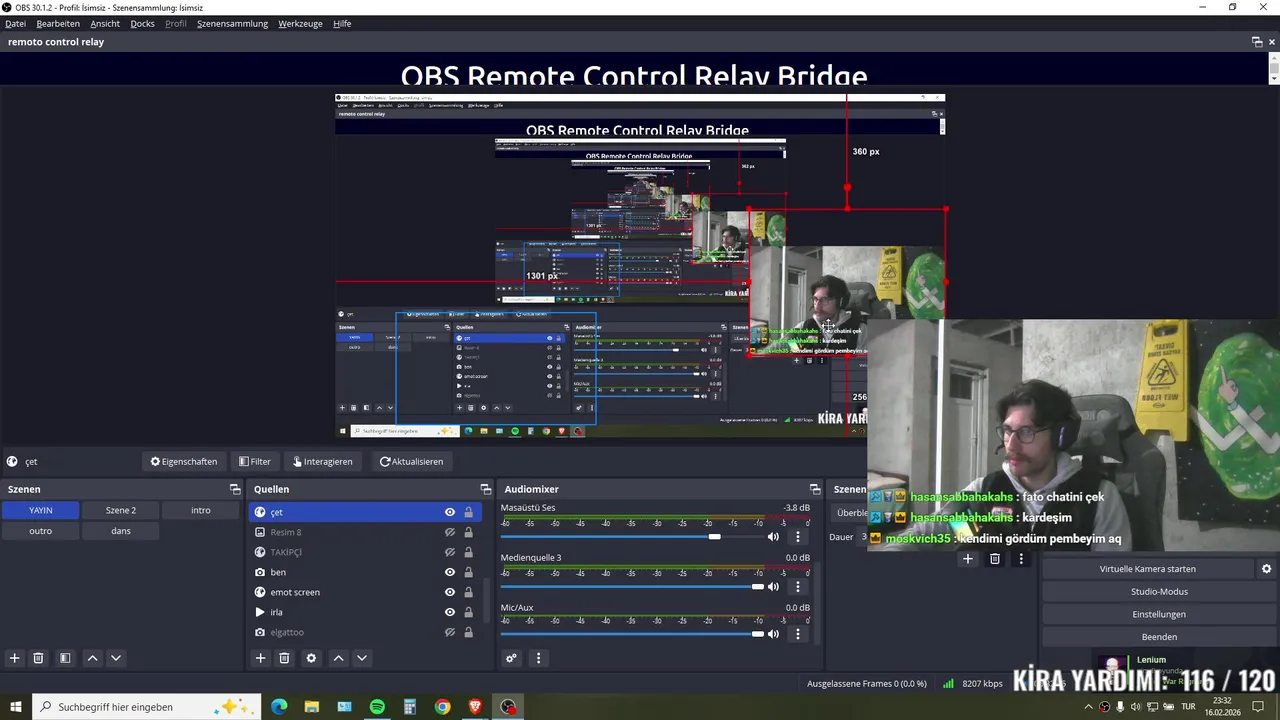This screenshot has width=1280, height=720.
Task: Open Medienquelle 3 three-dot options menu
Action: pos(797,586)
